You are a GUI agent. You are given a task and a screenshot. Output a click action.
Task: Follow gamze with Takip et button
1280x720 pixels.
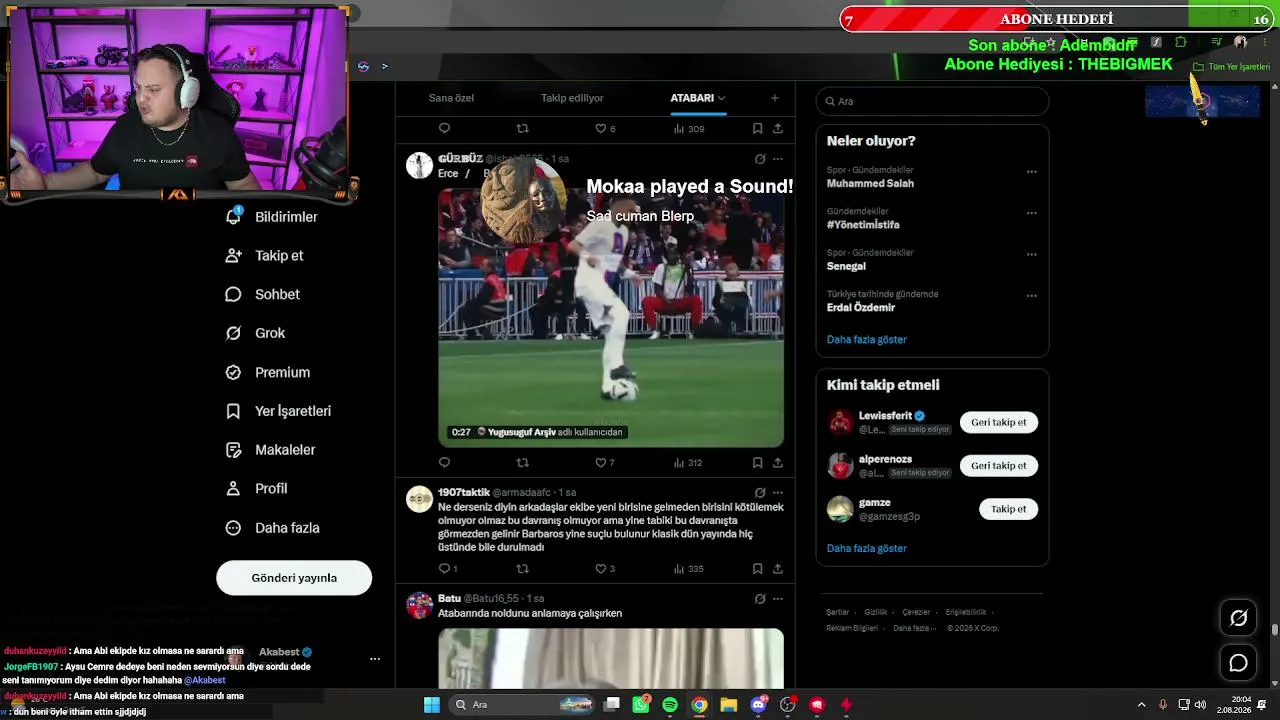pos(1008,509)
